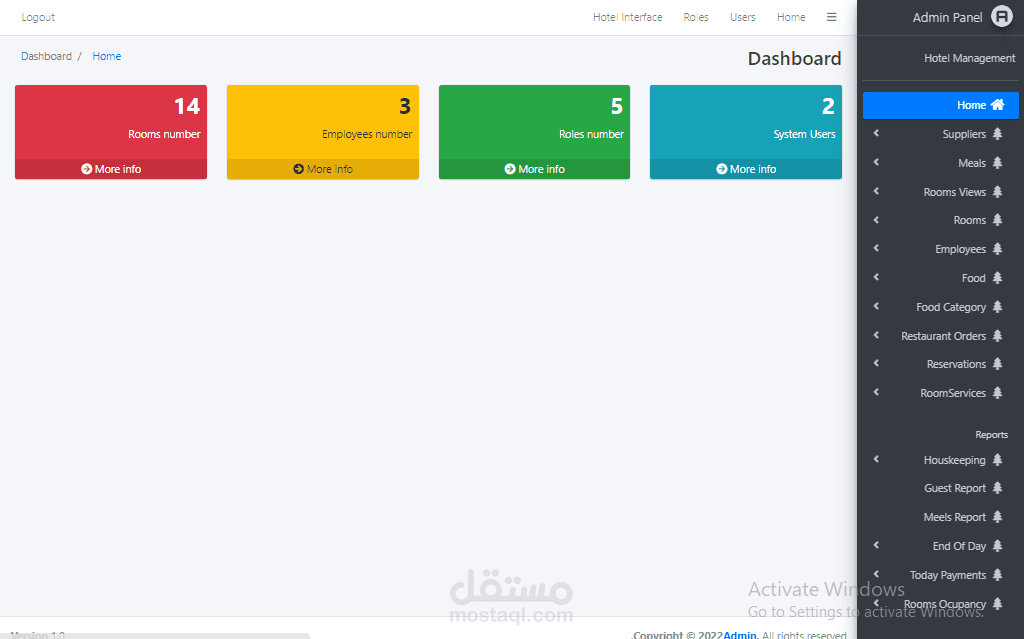1024x639 pixels.
Task: Click the rooms count 14
Action: click(x=187, y=106)
